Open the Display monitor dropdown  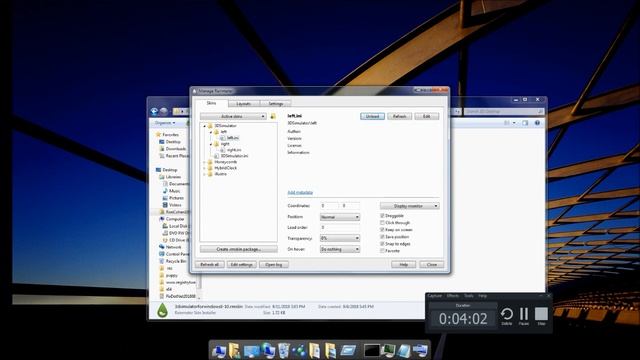409,206
